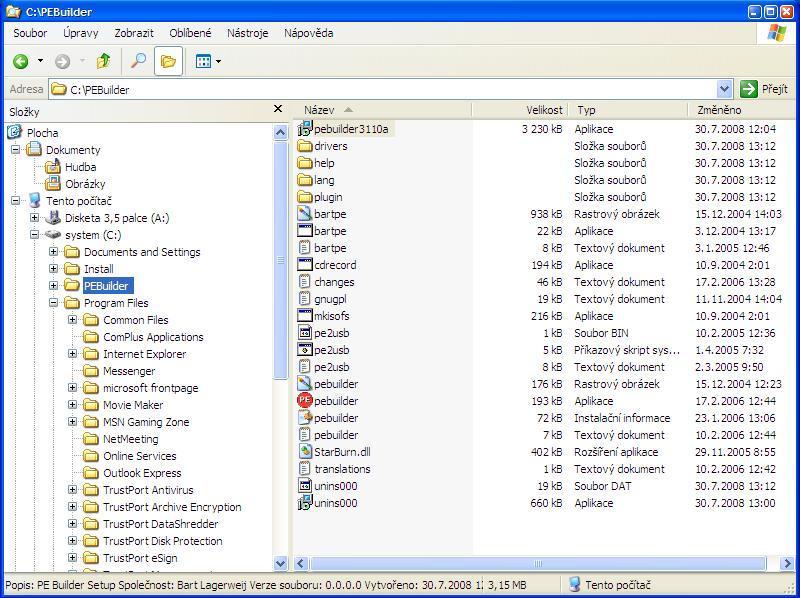This screenshot has height=598, width=800.
Task: Sort by the Název column header
Action: tap(383, 110)
